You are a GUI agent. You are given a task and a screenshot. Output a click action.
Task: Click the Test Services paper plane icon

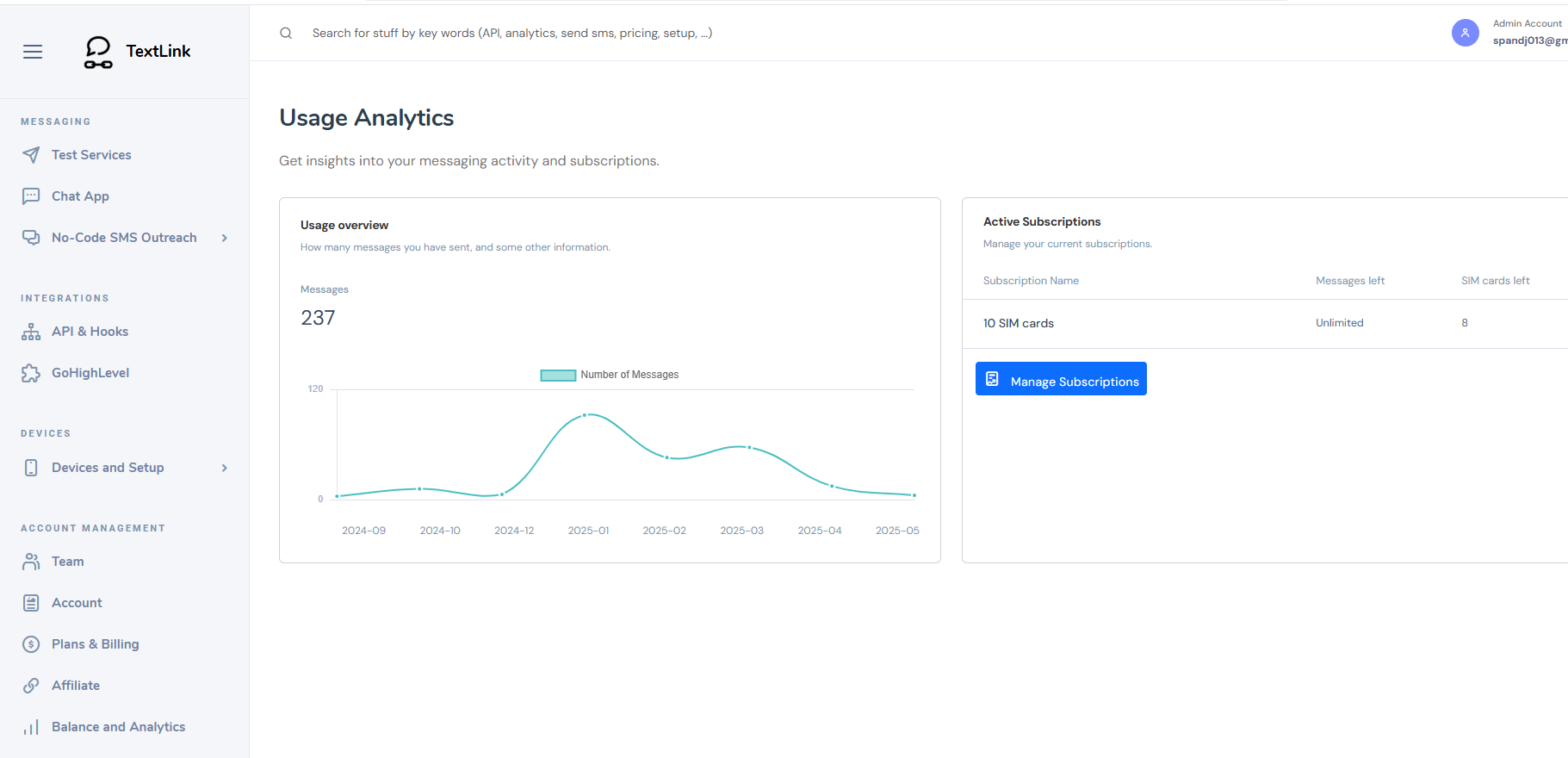pyautogui.click(x=31, y=155)
